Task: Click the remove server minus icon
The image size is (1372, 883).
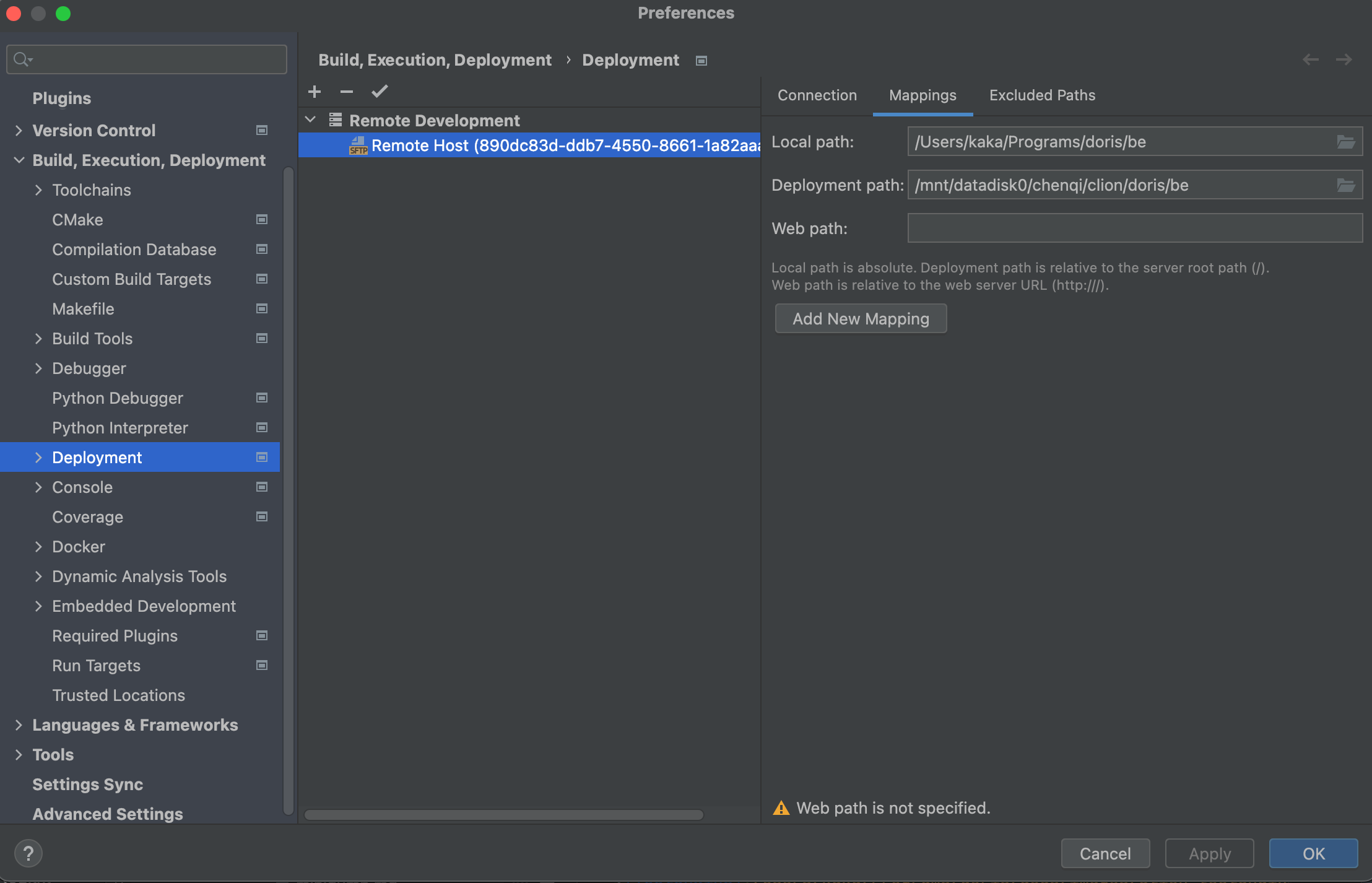Action: point(347,92)
